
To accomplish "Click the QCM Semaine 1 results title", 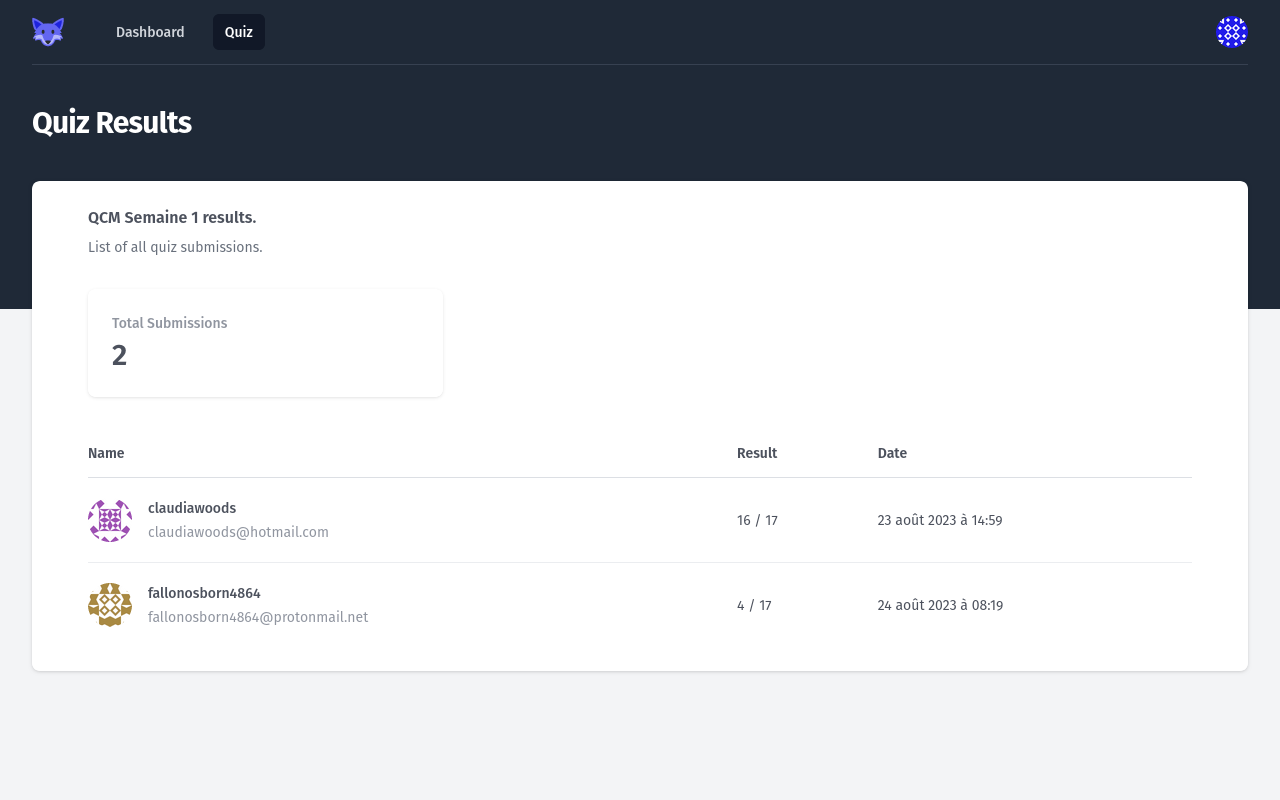I will (x=172, y=217).
